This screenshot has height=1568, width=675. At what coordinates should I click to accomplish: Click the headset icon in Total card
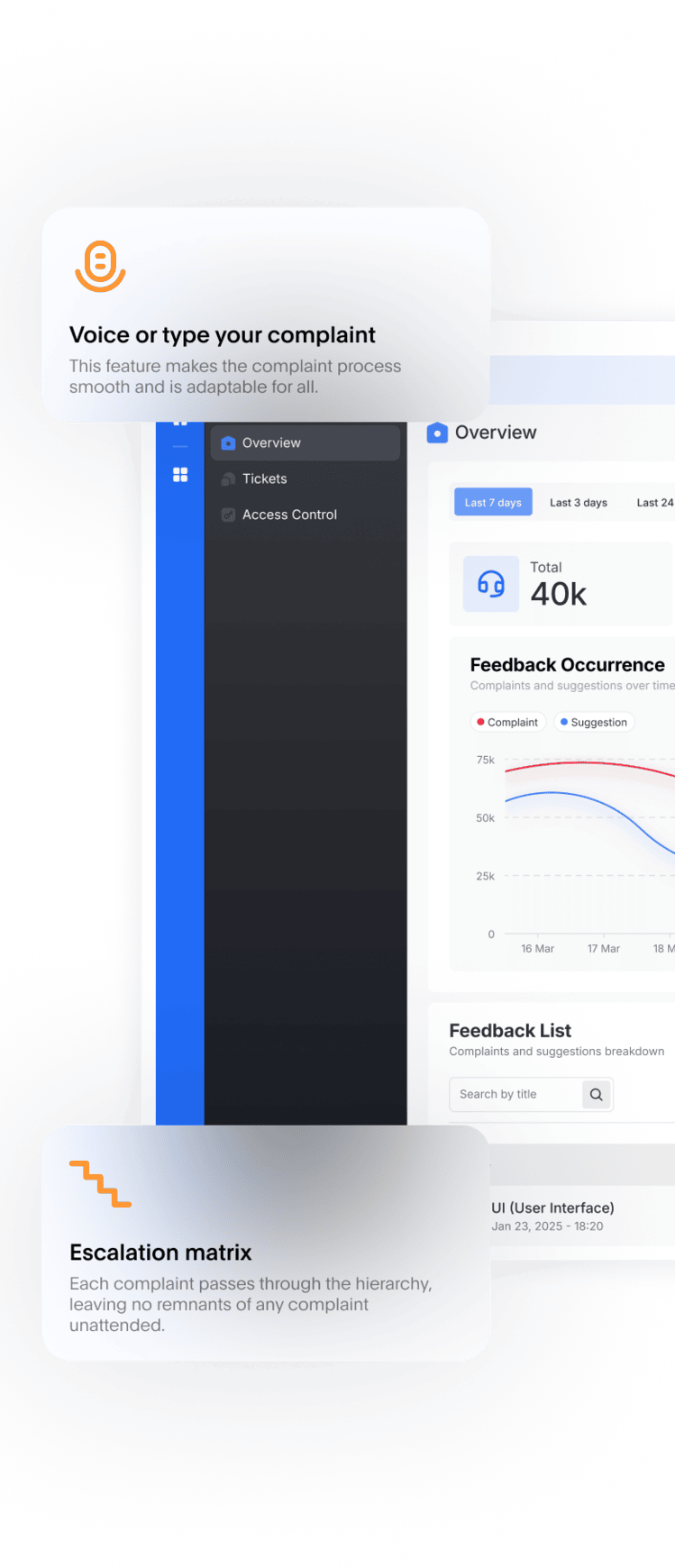point(491,584)
